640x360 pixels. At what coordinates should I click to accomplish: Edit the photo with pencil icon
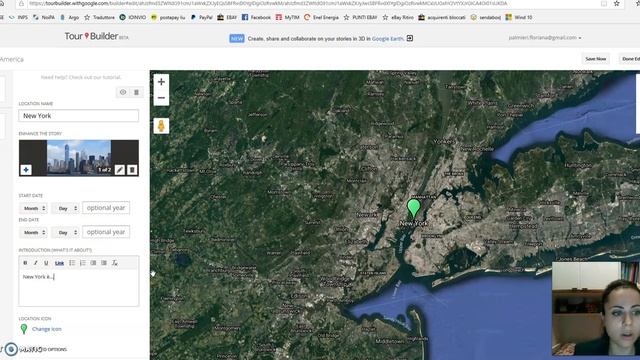[120, 170]
